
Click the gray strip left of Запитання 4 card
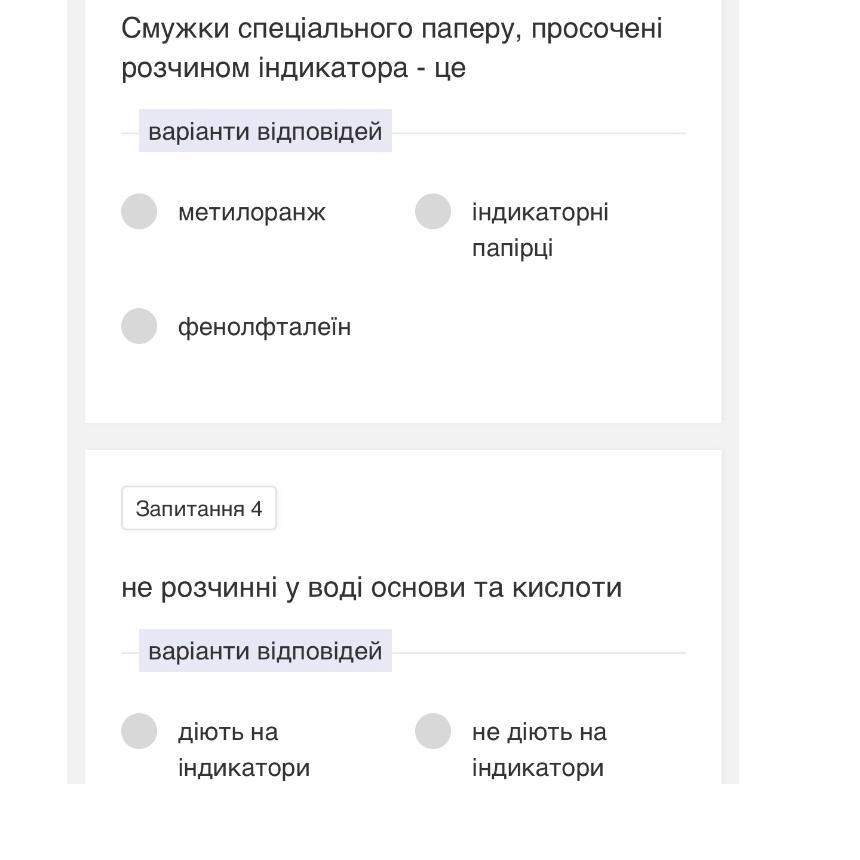[x=76, y=600]
